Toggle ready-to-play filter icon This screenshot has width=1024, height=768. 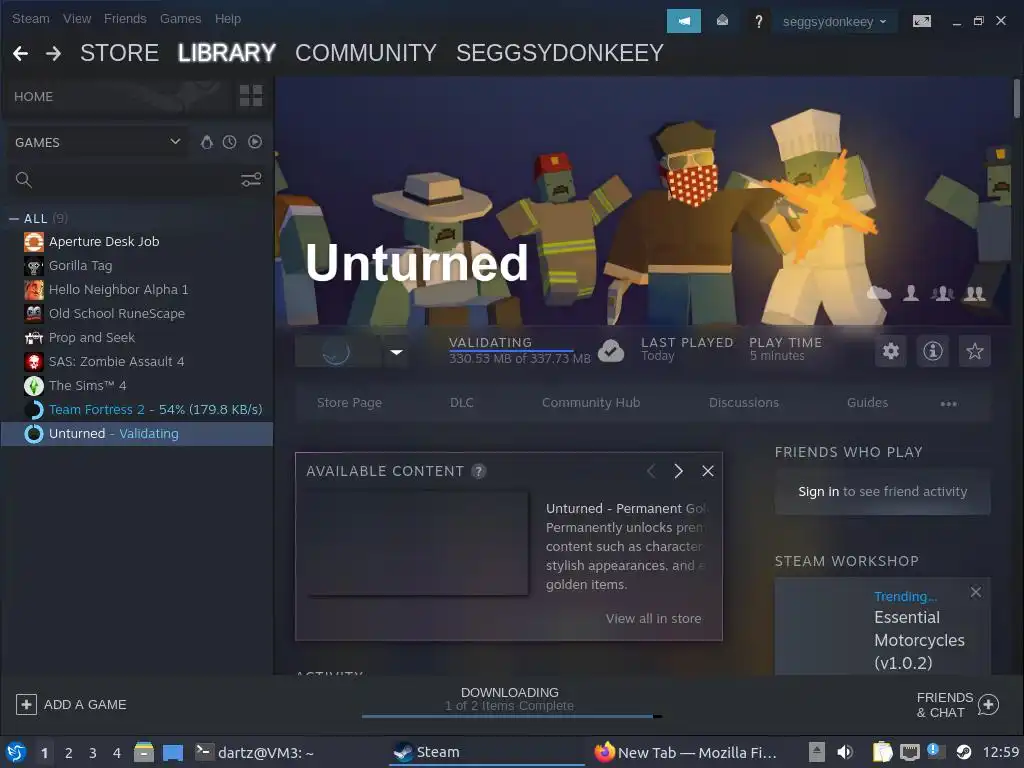(x=255, y=142)
